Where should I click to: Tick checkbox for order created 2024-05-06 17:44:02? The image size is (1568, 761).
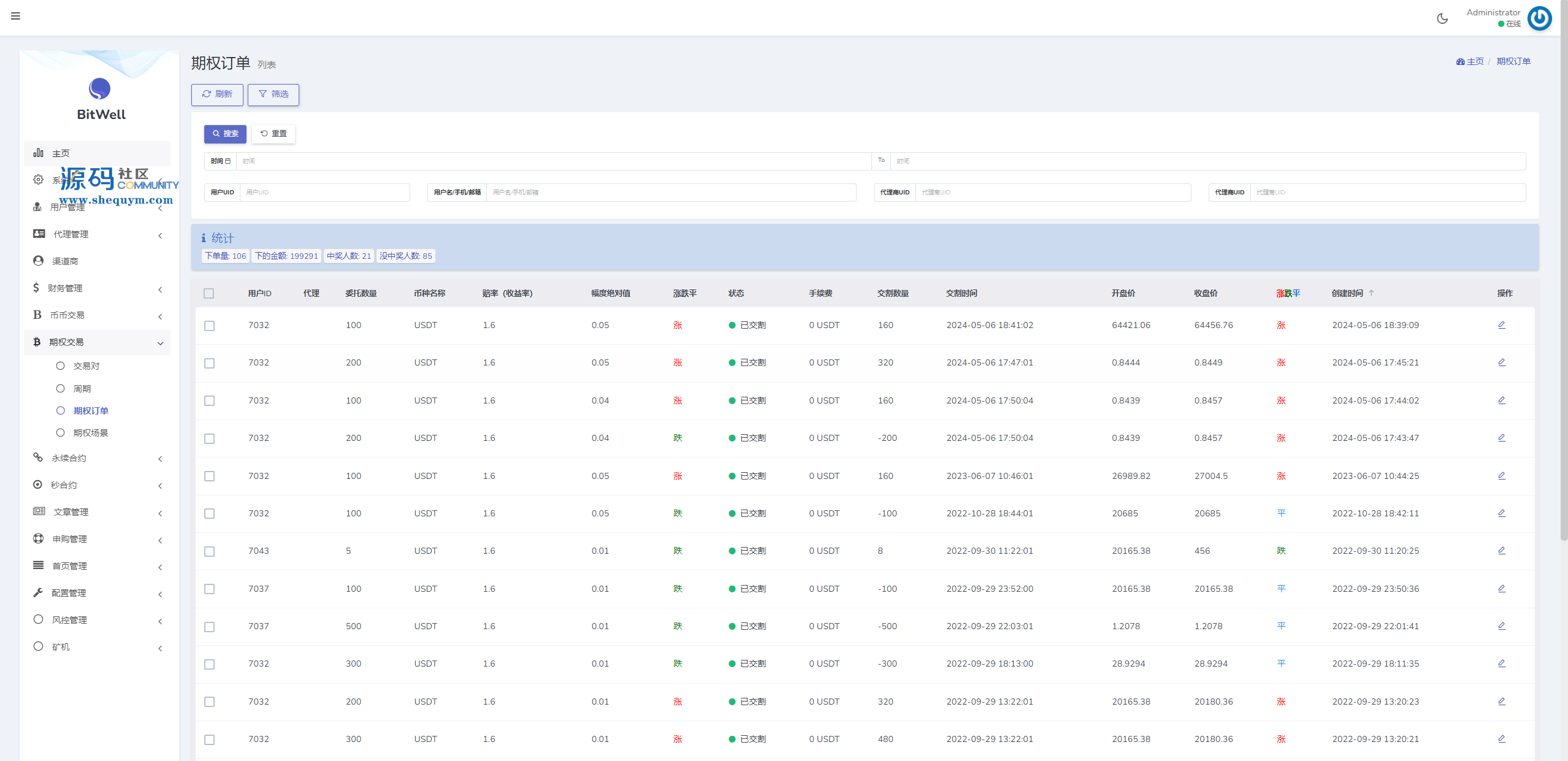(210, 401)
